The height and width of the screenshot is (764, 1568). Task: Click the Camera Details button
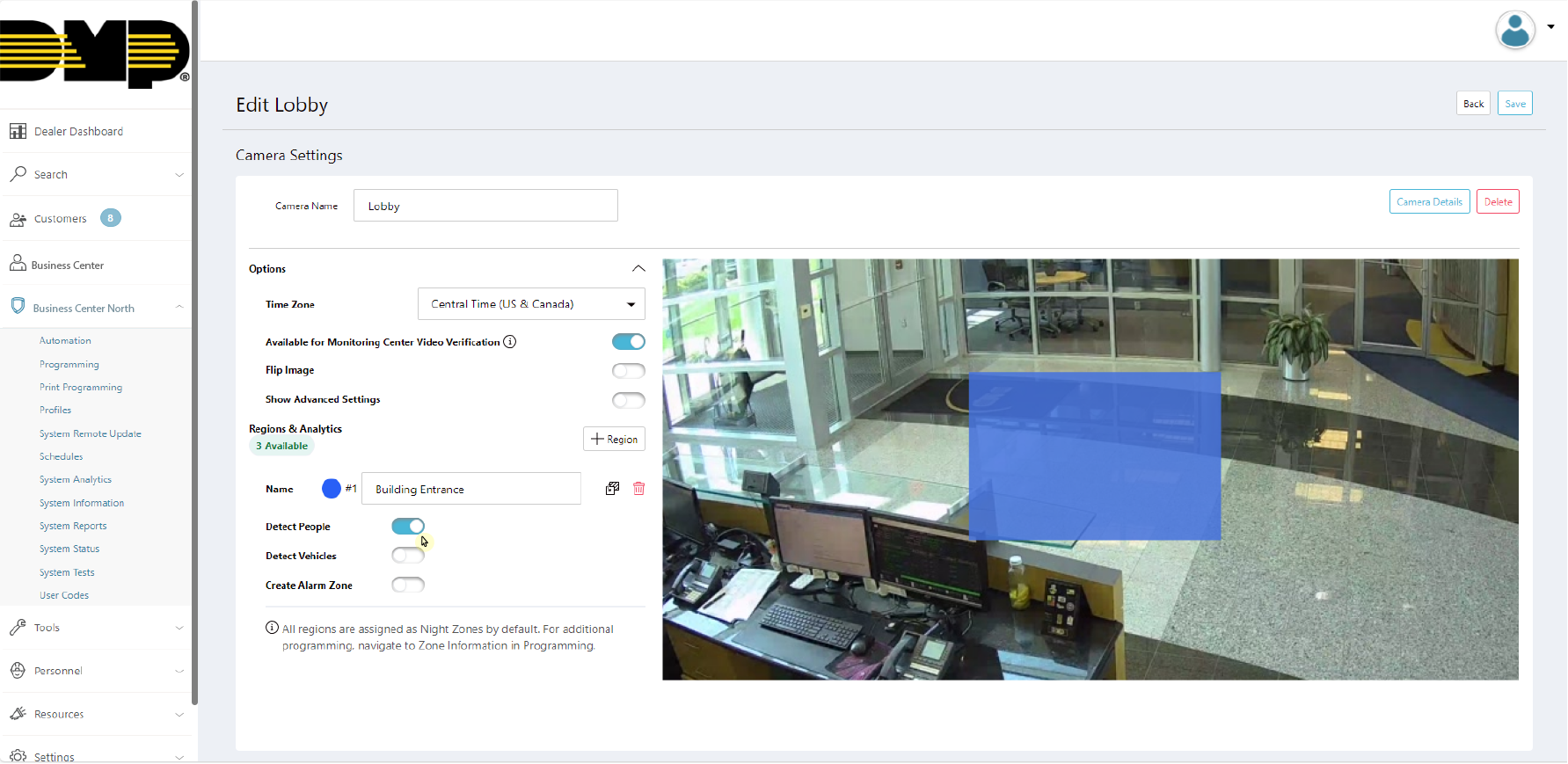point(1429,202)
